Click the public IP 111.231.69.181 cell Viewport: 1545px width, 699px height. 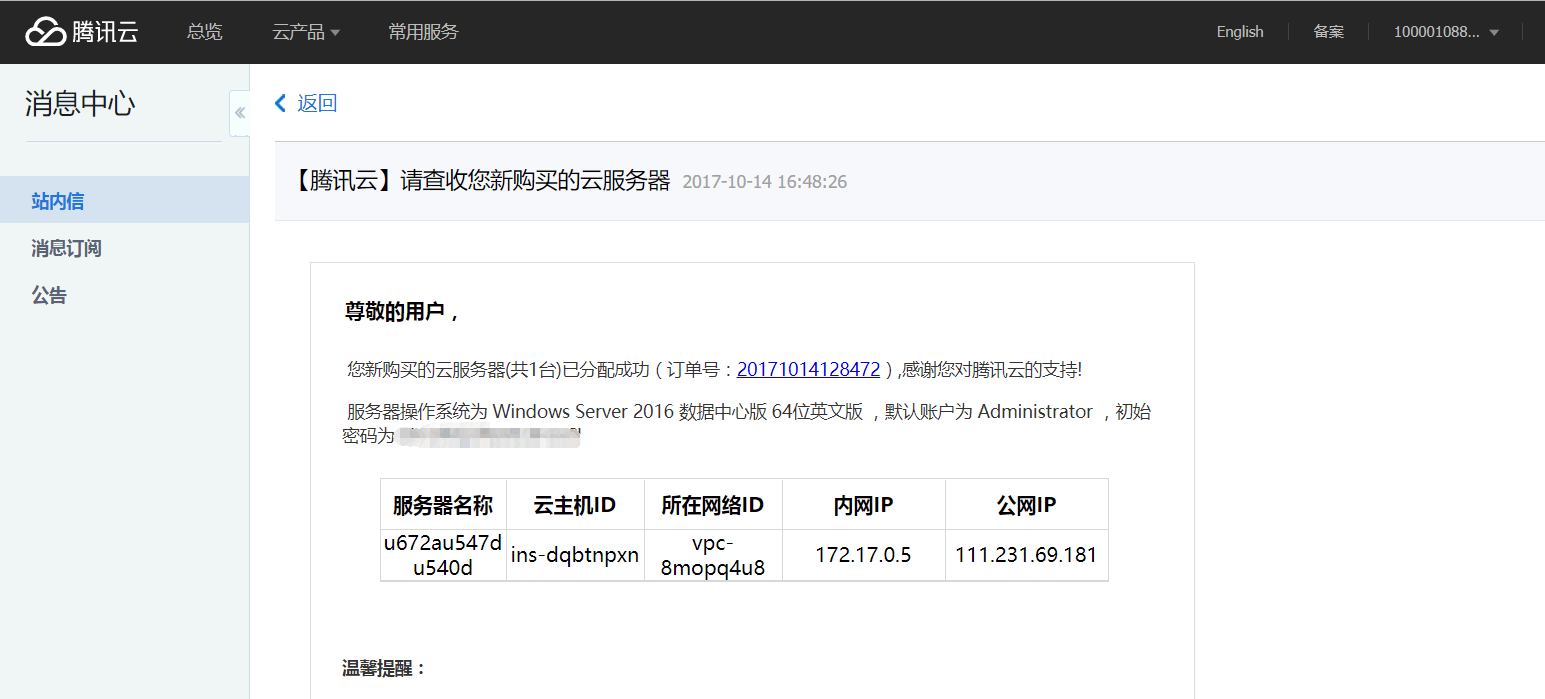click(1026, 555)
